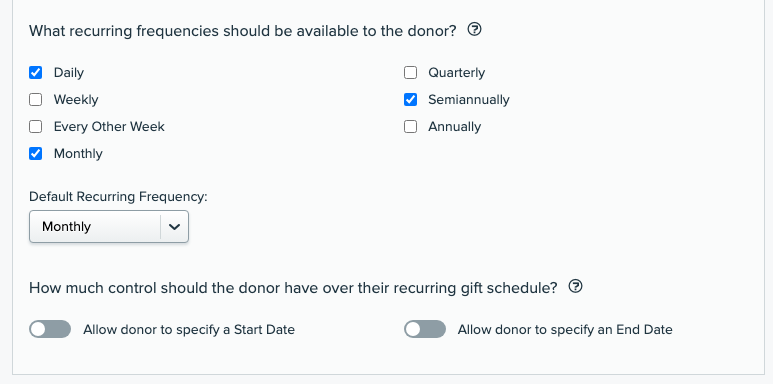Click the 'Quarterly' label text

pyautogui.click(x=457, y=72)
